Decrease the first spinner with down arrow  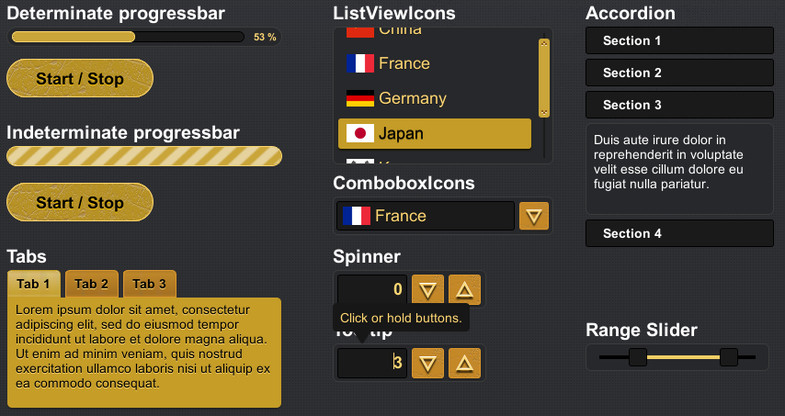click(428, 290)
